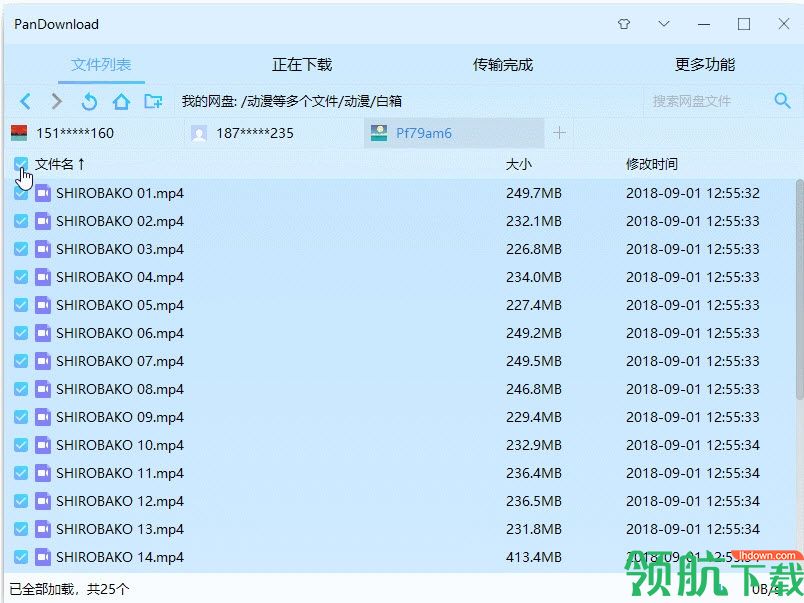Click the size value 229.4MB

pyautogui.click(x=534, y=417)
